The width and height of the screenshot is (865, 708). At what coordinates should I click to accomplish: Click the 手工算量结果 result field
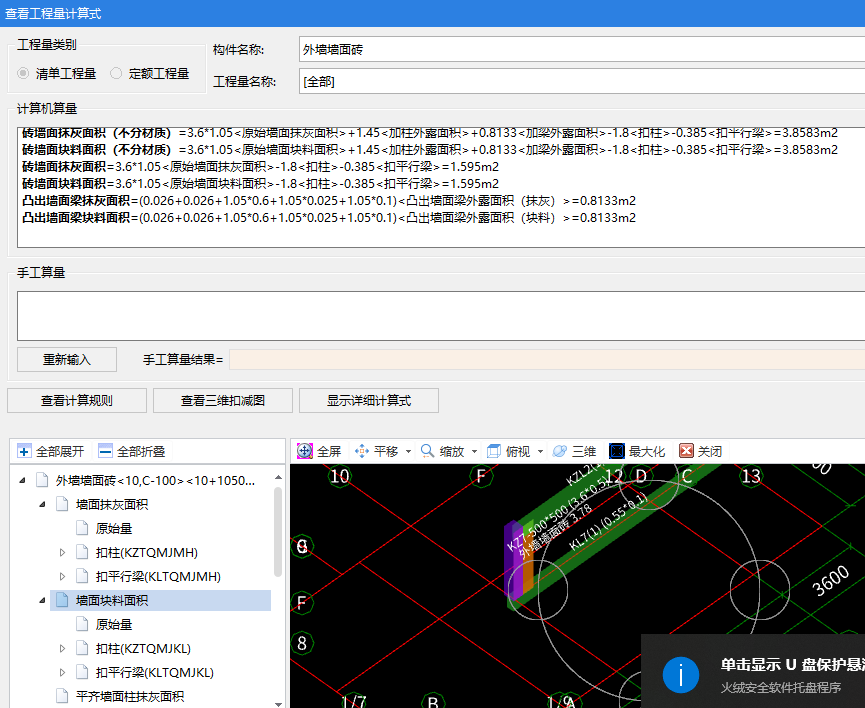coord(547,359)
